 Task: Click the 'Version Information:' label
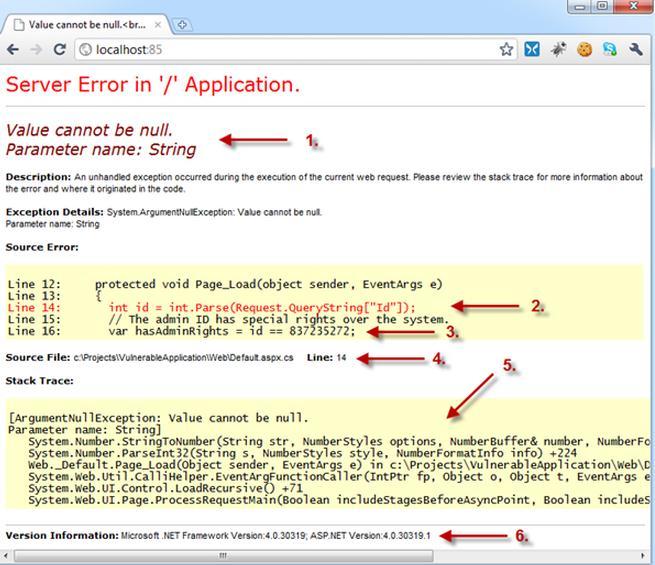click(62, 535)
